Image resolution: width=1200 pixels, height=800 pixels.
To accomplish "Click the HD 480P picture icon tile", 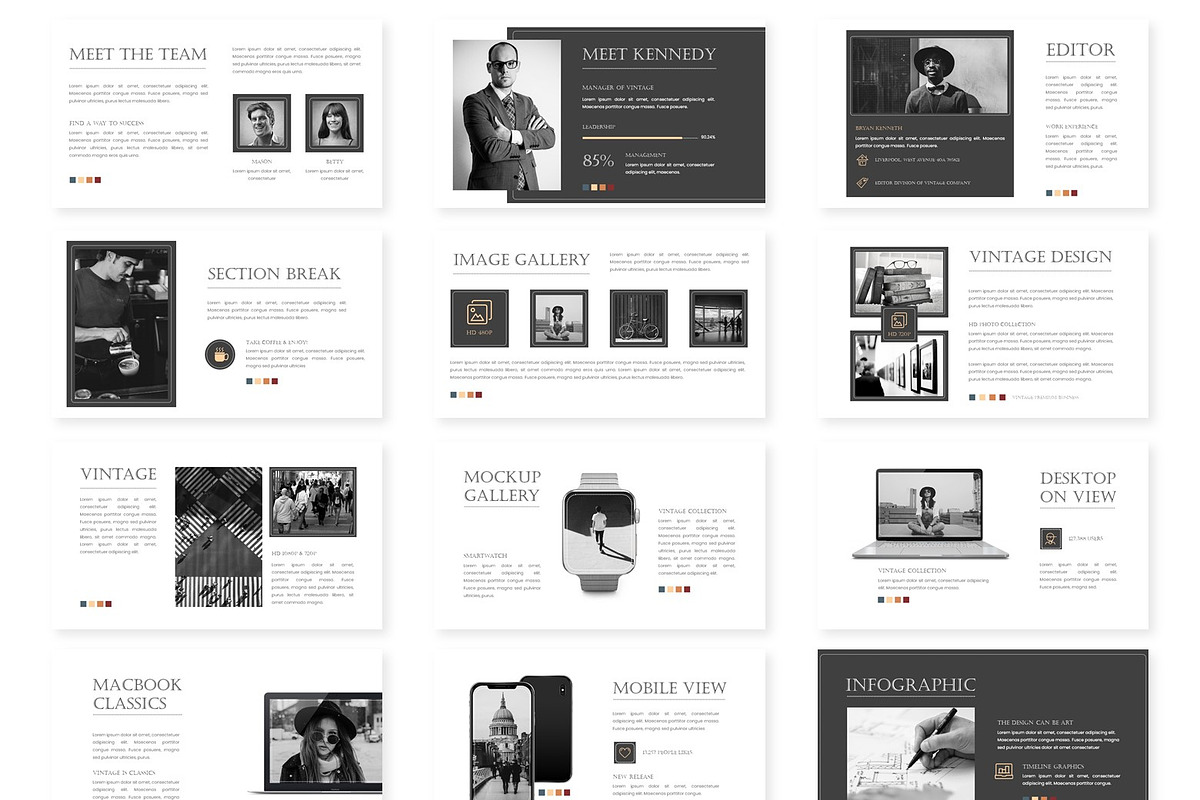I will coord(479,319).
